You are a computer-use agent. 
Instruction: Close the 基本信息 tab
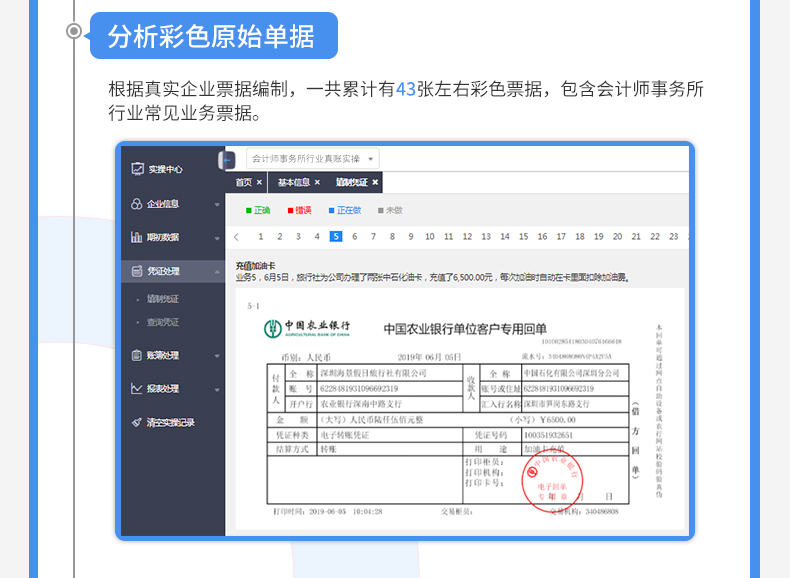coord(318,183)
